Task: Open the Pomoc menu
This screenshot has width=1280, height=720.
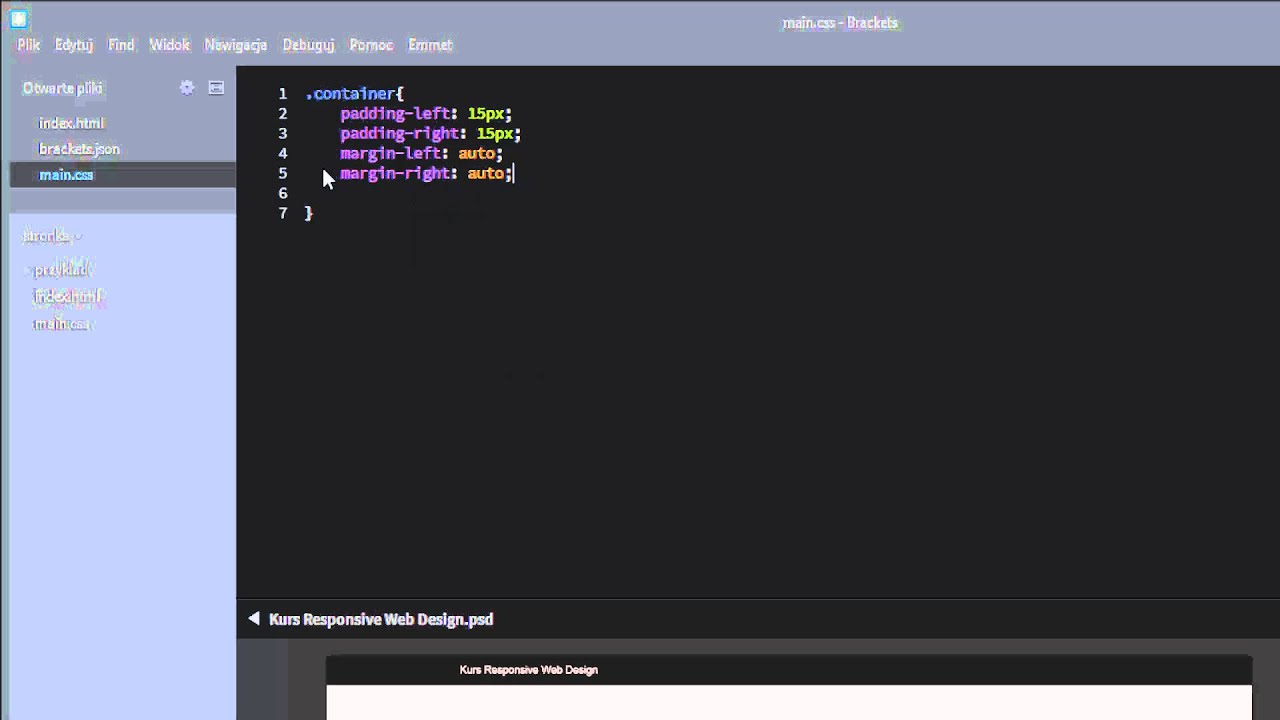Action: 371,45
